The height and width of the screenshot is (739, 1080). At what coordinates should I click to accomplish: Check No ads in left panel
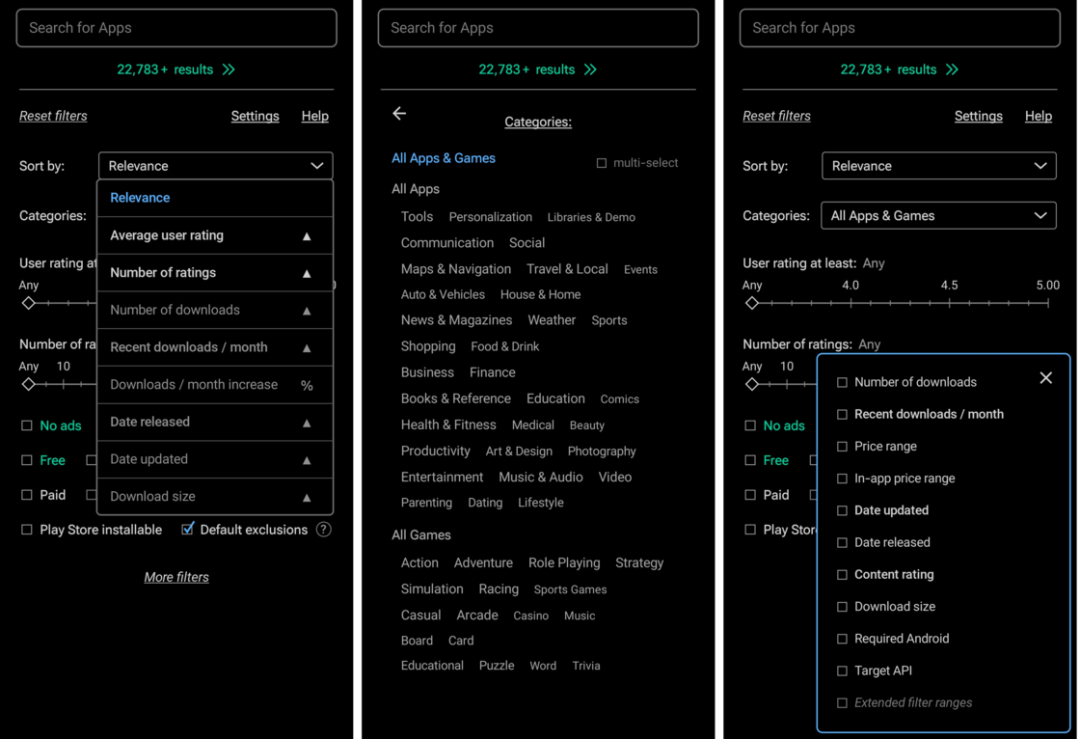[27, 426]
